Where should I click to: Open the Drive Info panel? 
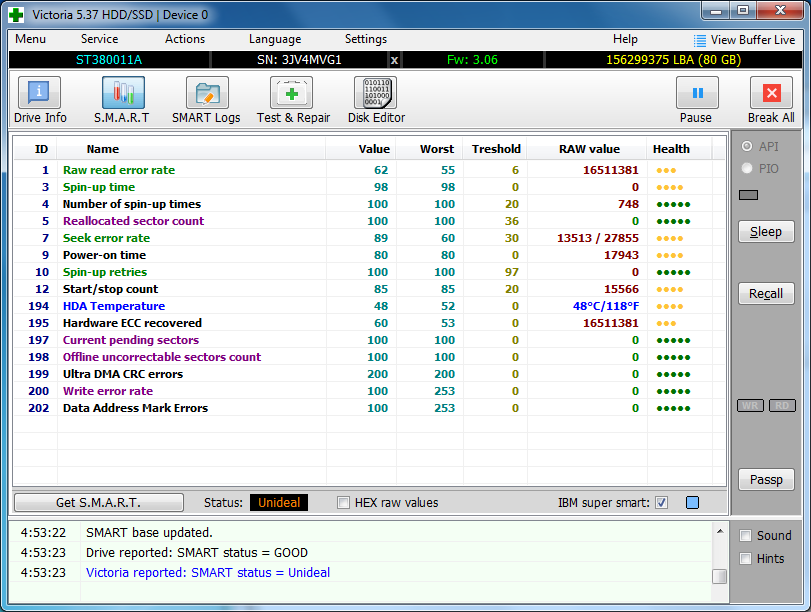click(40, 100)
